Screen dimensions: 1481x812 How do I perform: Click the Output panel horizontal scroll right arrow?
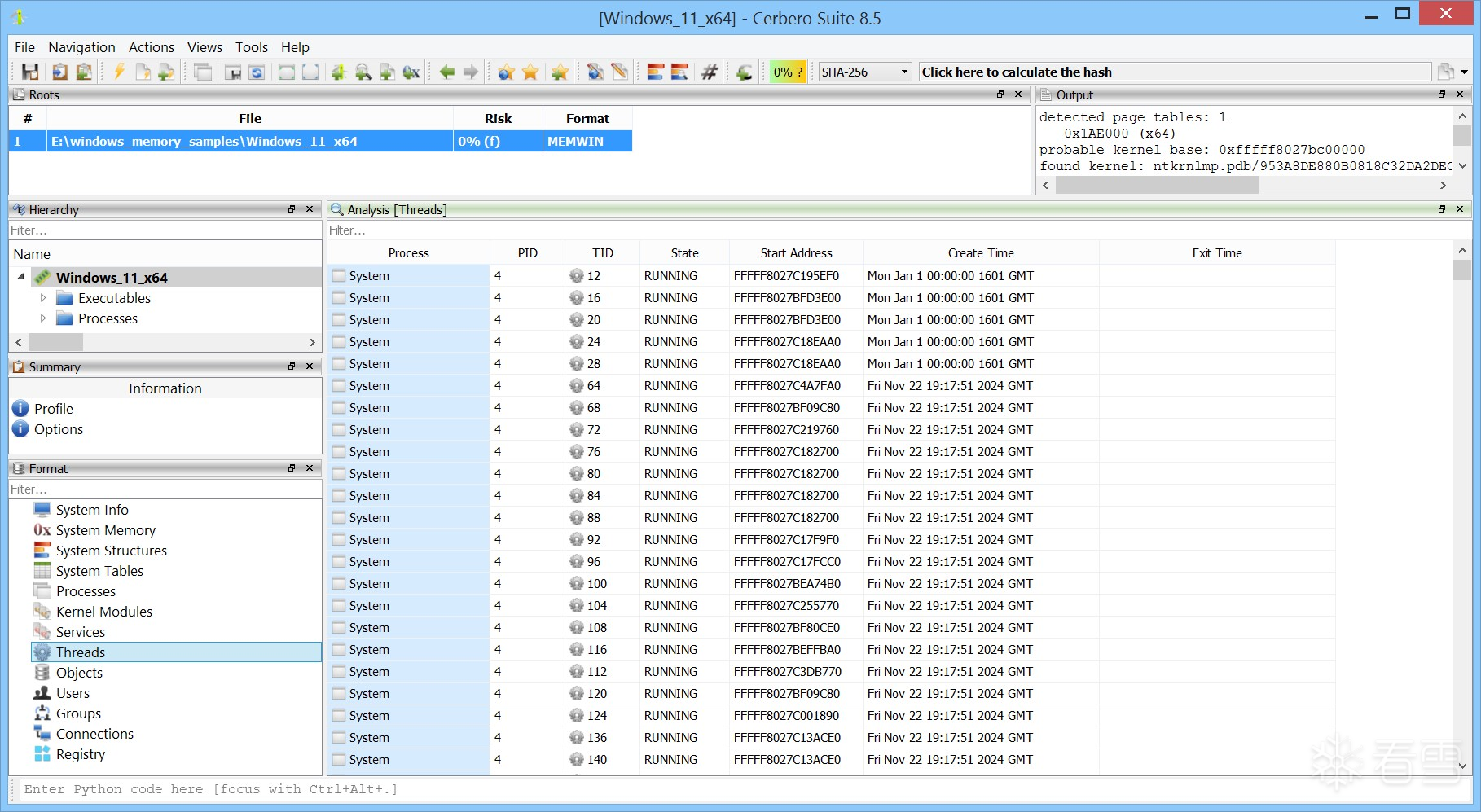click(1443, 186)
